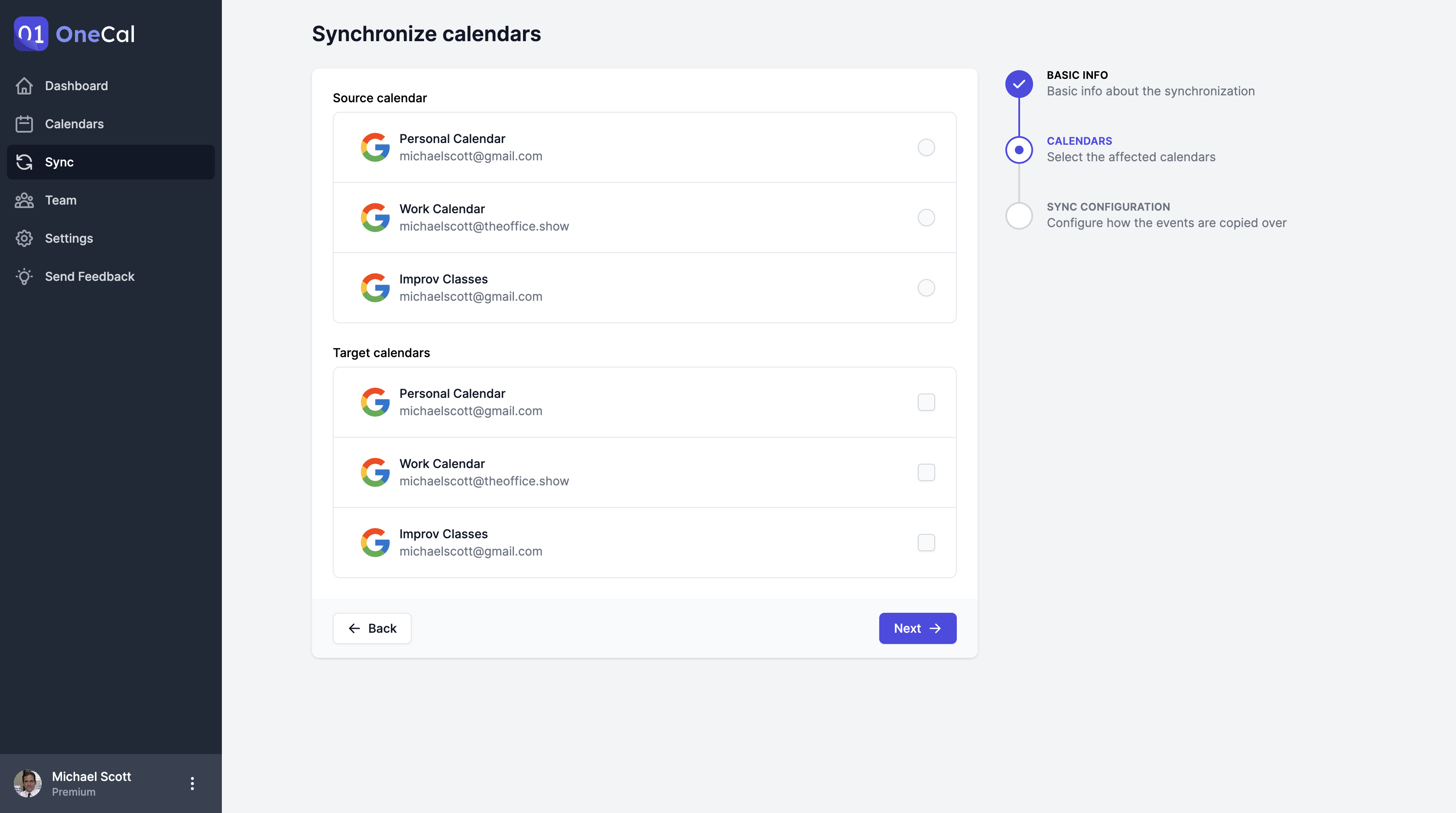Click the Next button to proceed
This screenshot has width=1456, height=813.
tap(917, 628)
